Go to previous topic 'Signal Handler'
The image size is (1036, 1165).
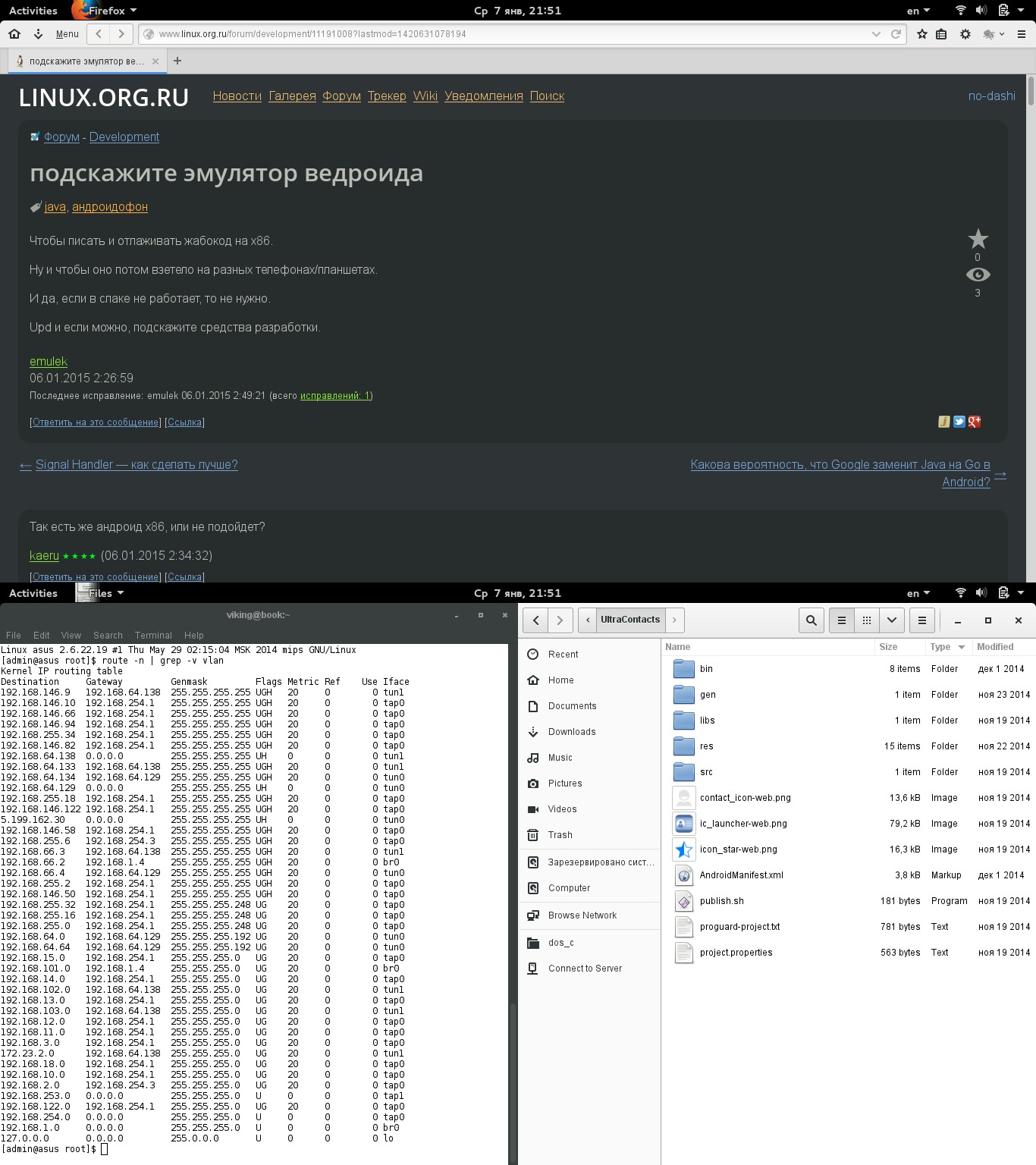point(137,465)
